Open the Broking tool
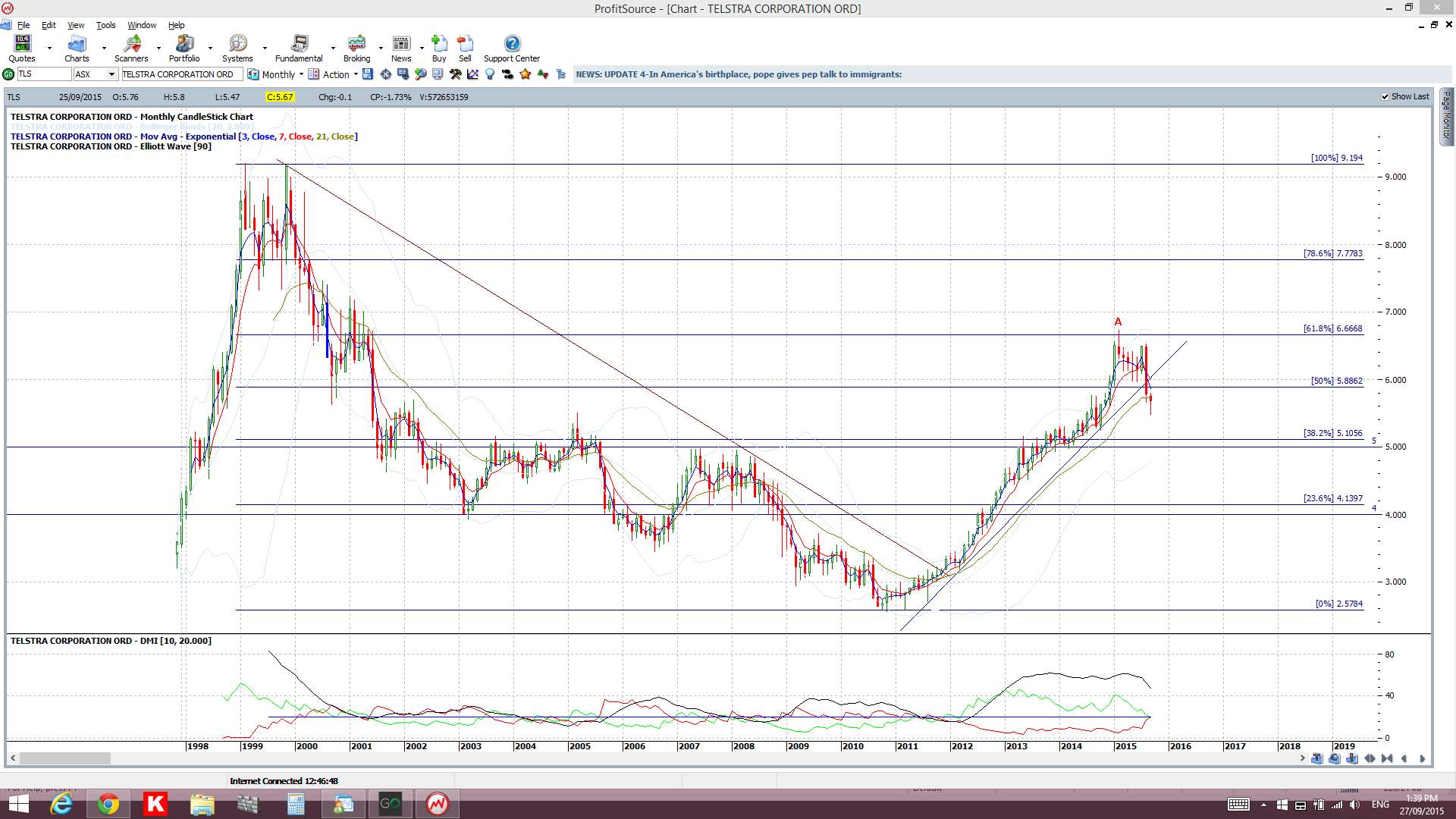The height and width of the screenshot is (819, 1456). click(x=356, y=48)
